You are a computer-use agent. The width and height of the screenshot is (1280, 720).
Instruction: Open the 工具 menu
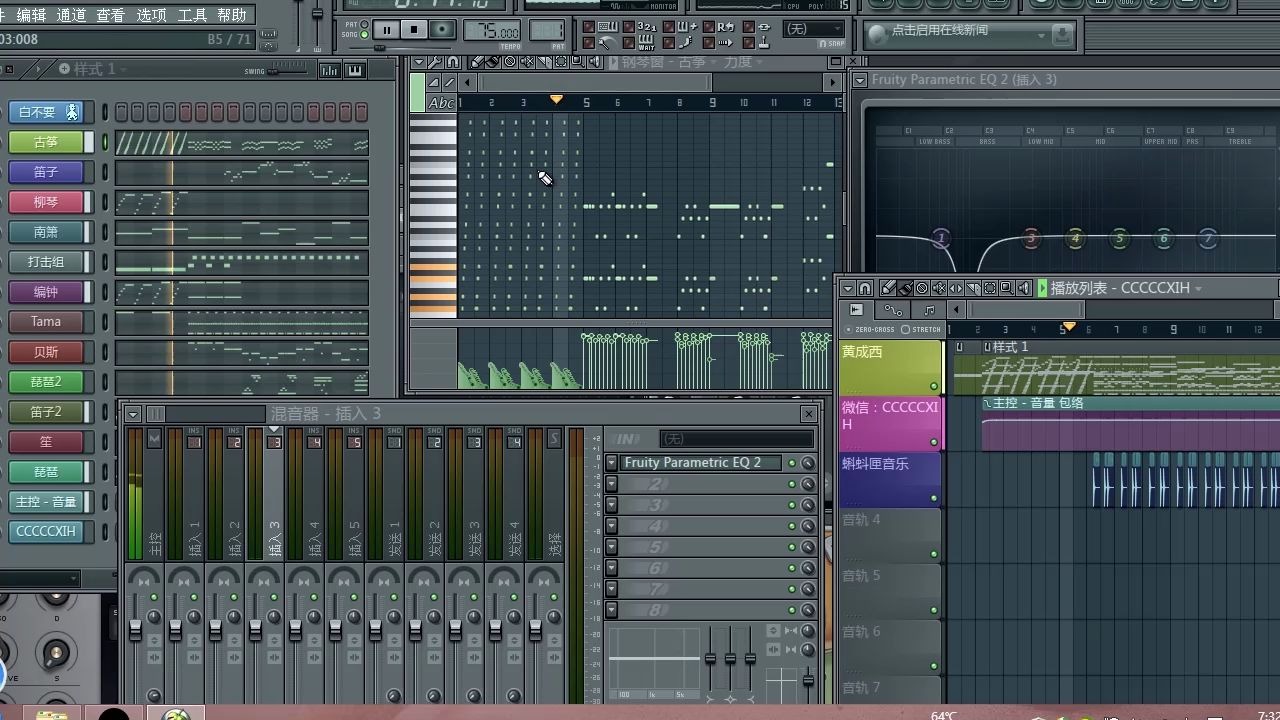pyautogui.click(x=192, y=15)
